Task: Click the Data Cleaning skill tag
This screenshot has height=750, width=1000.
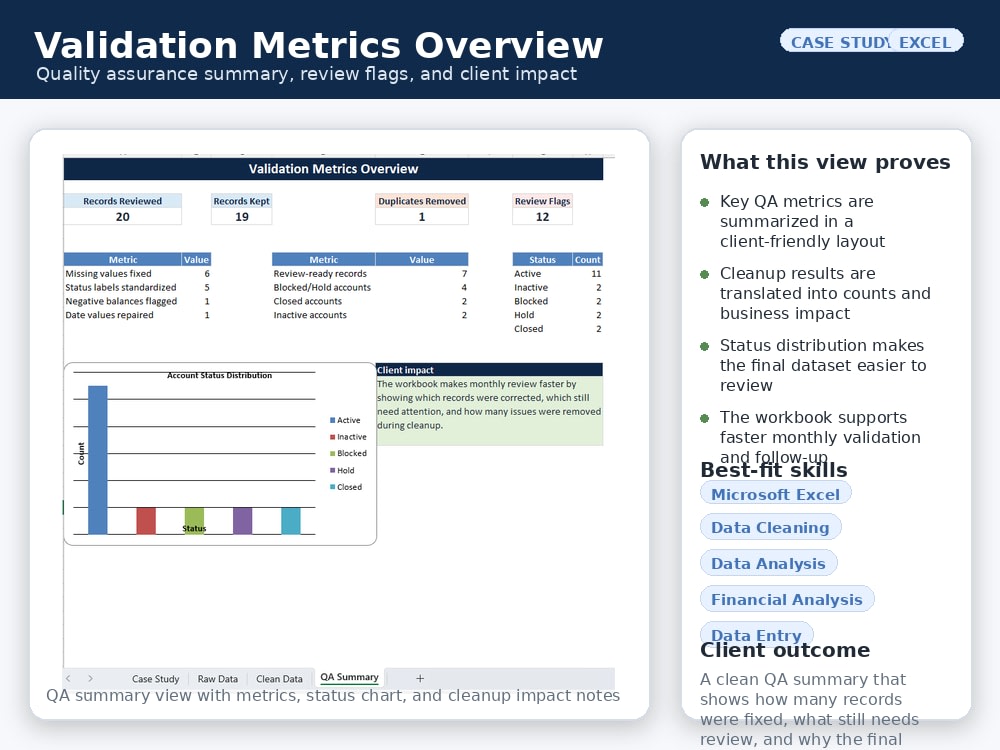Action: 770,527
